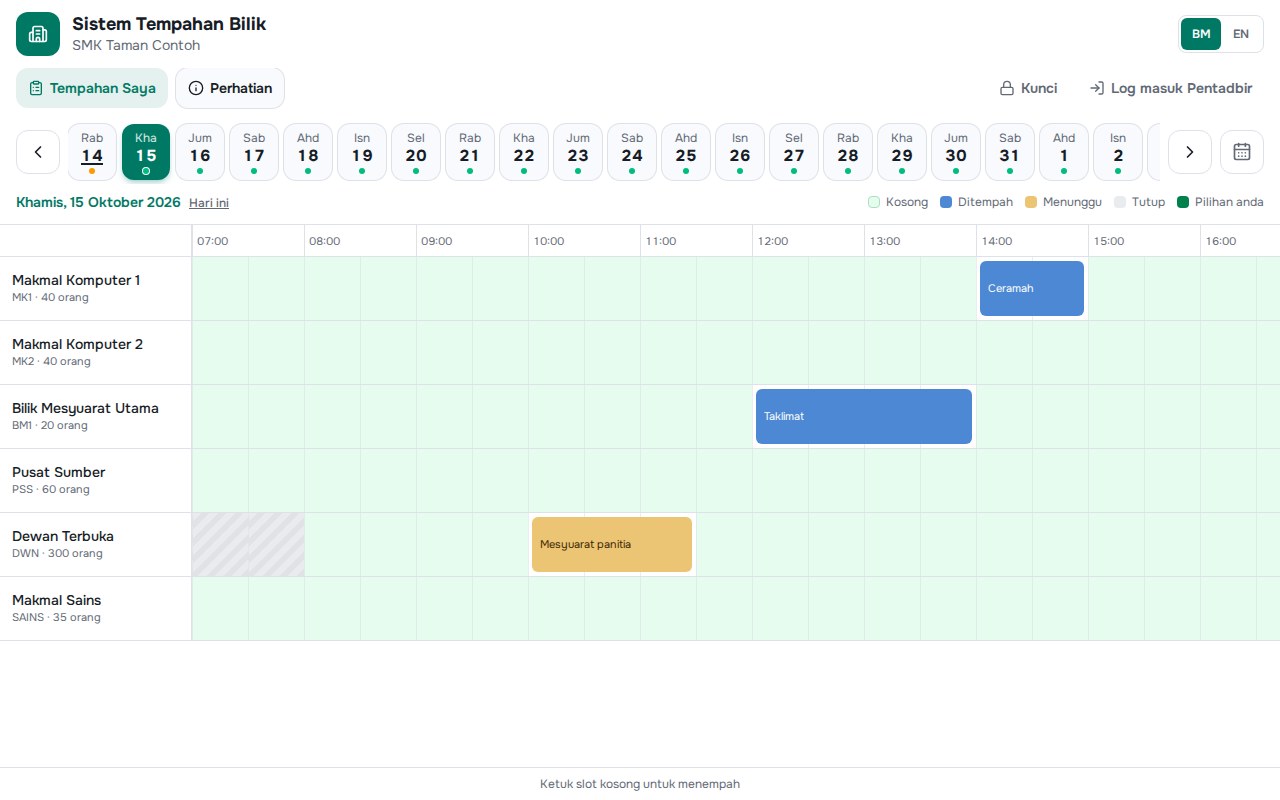Open the Taklimat booking in Bilik Mesyuarat
The height and width of the screenshot is (800, 1280).
click(x=864, y=416)
